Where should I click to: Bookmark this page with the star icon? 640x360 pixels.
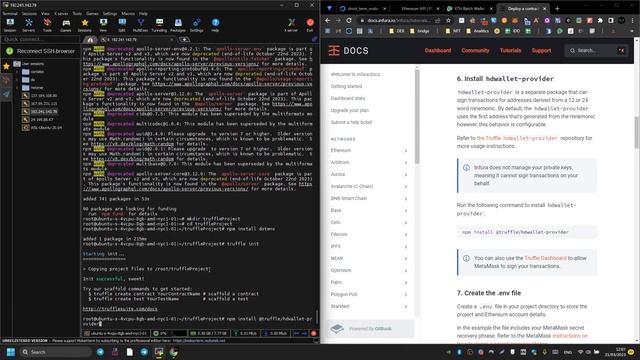pyautogui.click(x=448, y=20)
